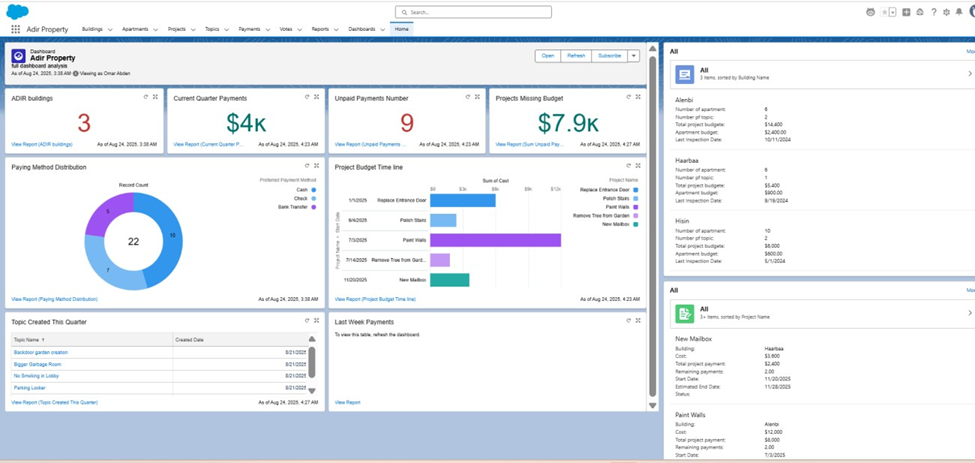Expand the Unpaid Payments Number widget
This screenshot has height=463, width=975.
pos(477,97)
